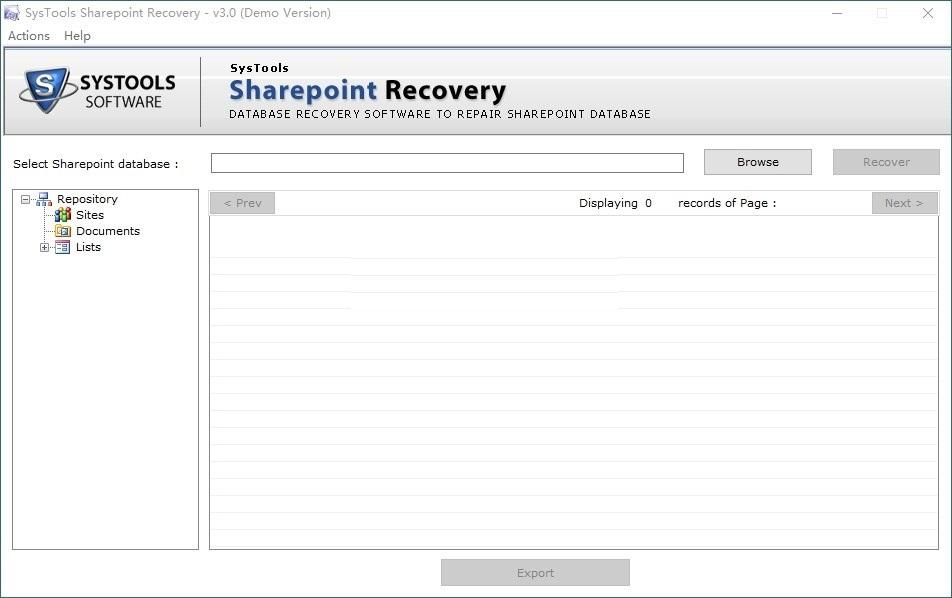Screen dimensions: 952x598
Task: Go to previous page with Prev button
Action: point(242,203)
